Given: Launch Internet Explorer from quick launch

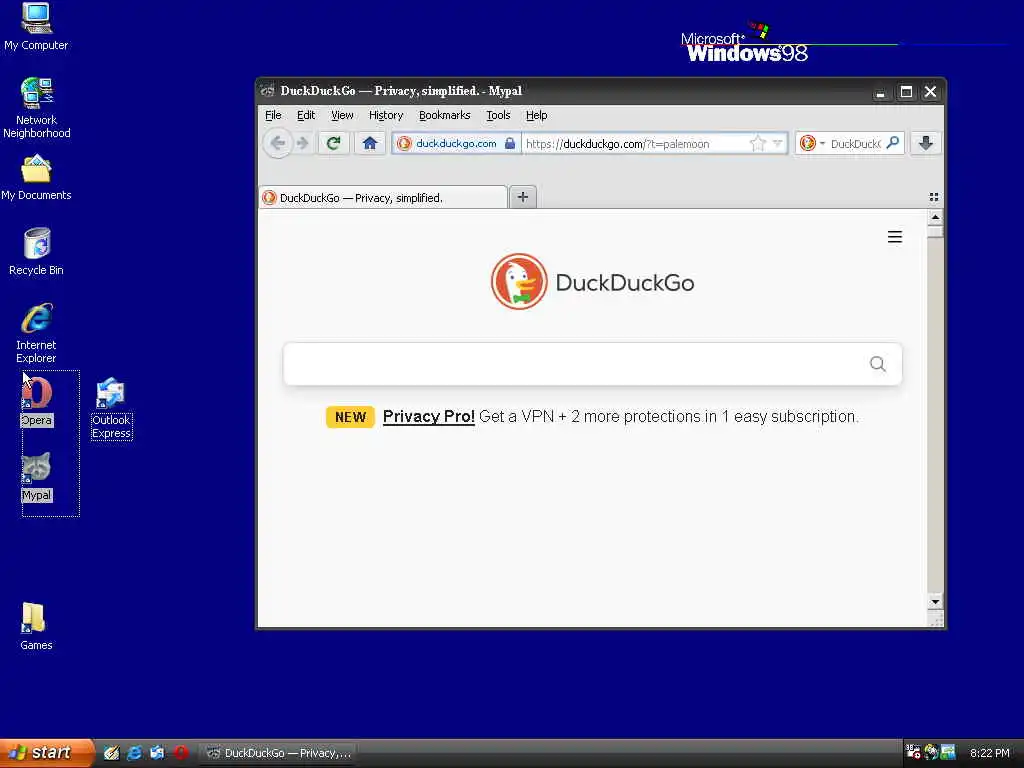Looking at the screenshot, I should (135, 753).
